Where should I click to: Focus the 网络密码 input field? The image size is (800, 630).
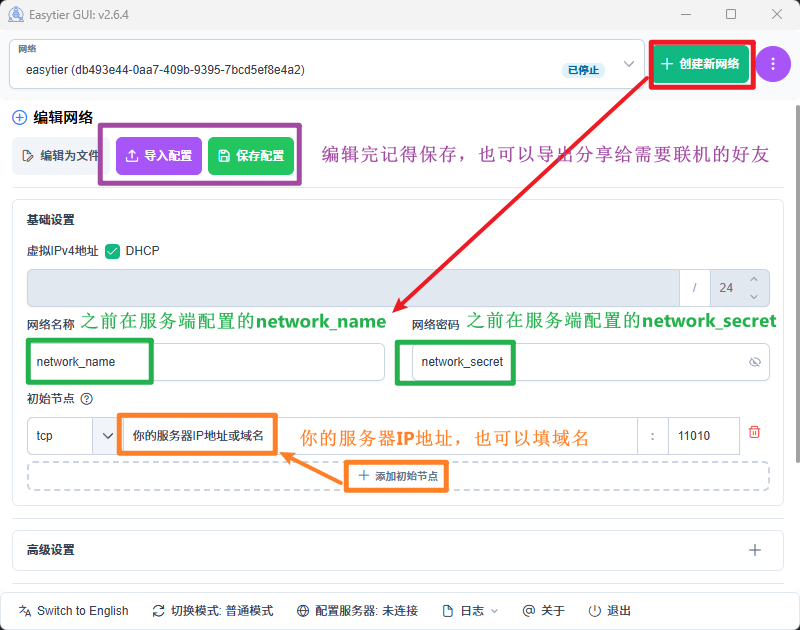pyautogui.click(x=590, y=362)
